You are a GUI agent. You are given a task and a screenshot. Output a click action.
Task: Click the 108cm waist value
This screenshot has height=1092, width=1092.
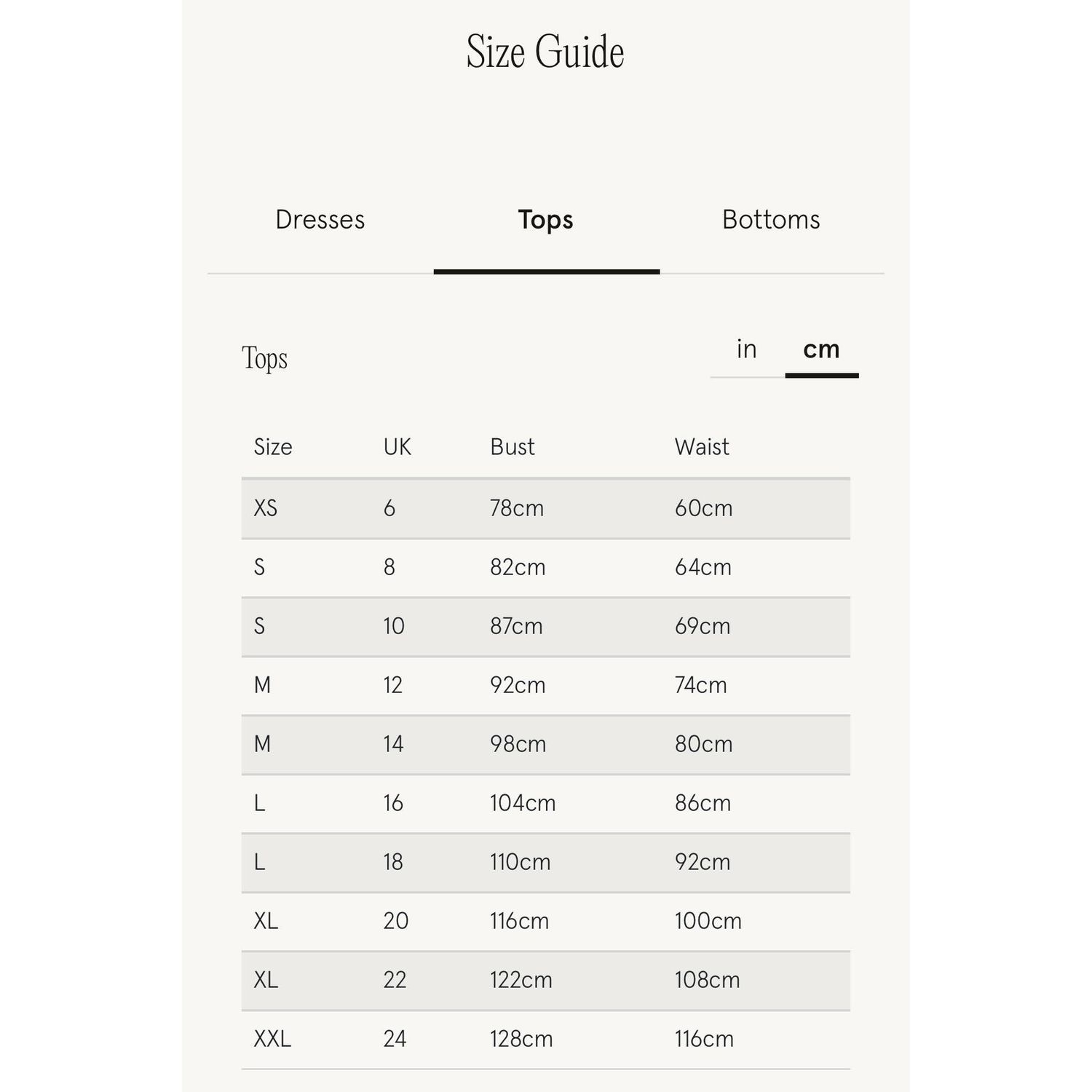tap(707, 980)
